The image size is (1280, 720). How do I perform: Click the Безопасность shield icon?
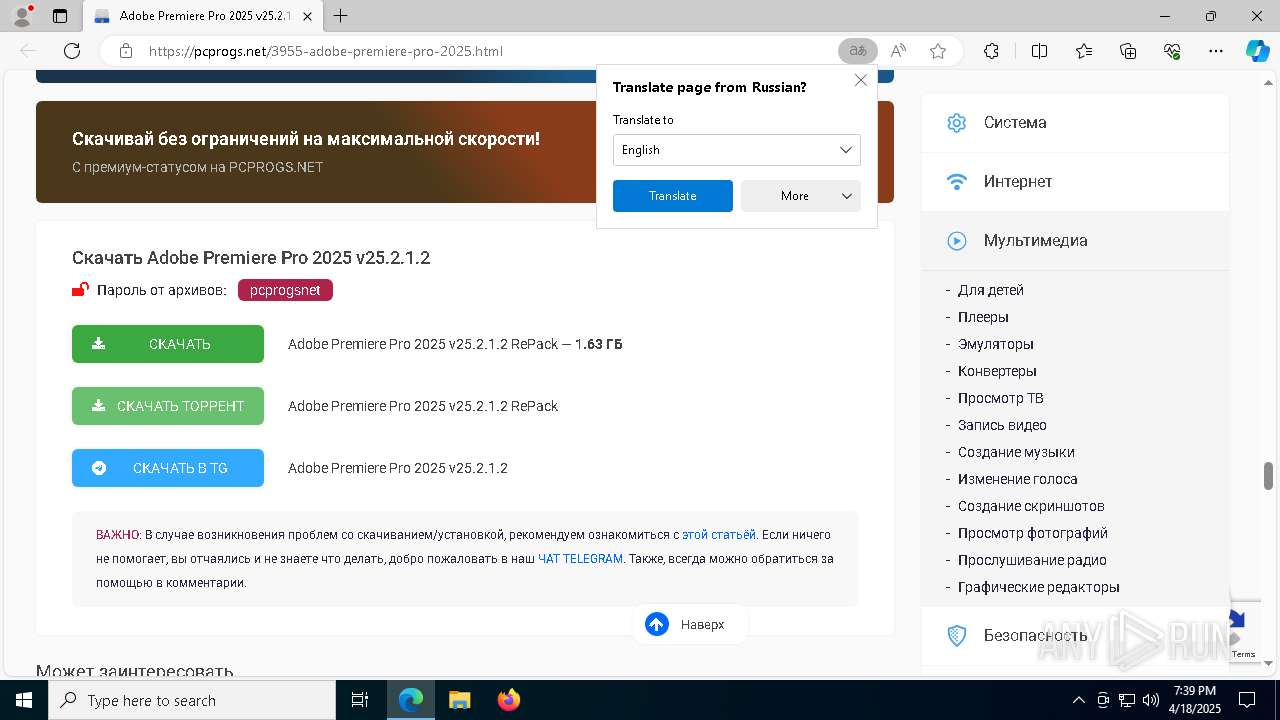coord(957,635)
